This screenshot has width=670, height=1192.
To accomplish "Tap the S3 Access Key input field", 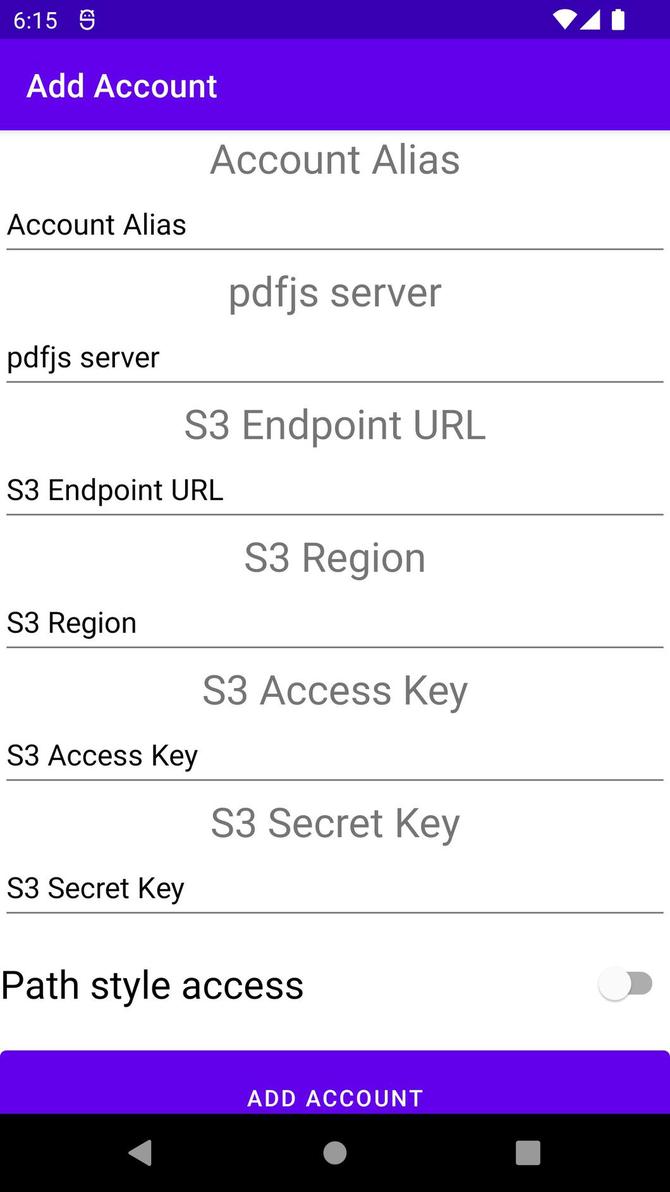I will 335,755.
